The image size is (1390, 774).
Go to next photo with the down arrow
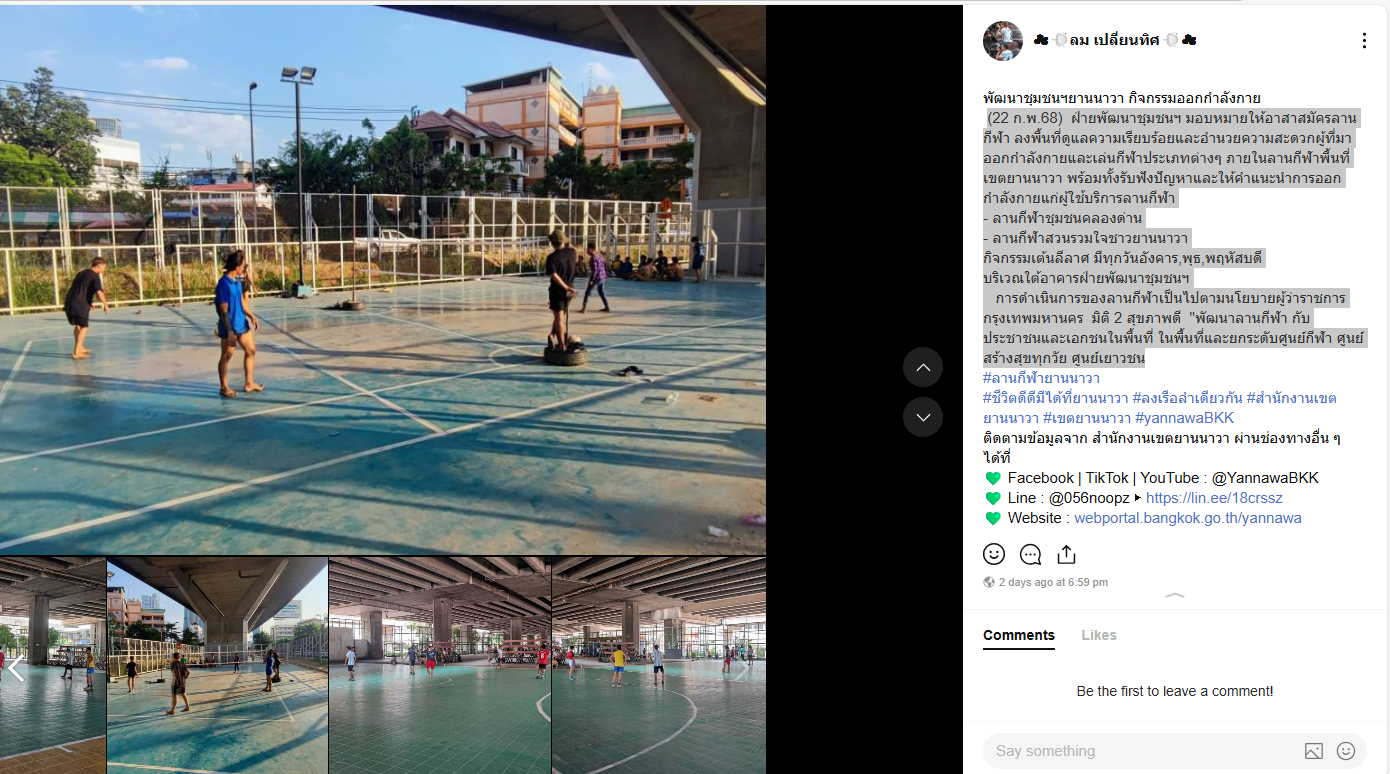[923, 417]
